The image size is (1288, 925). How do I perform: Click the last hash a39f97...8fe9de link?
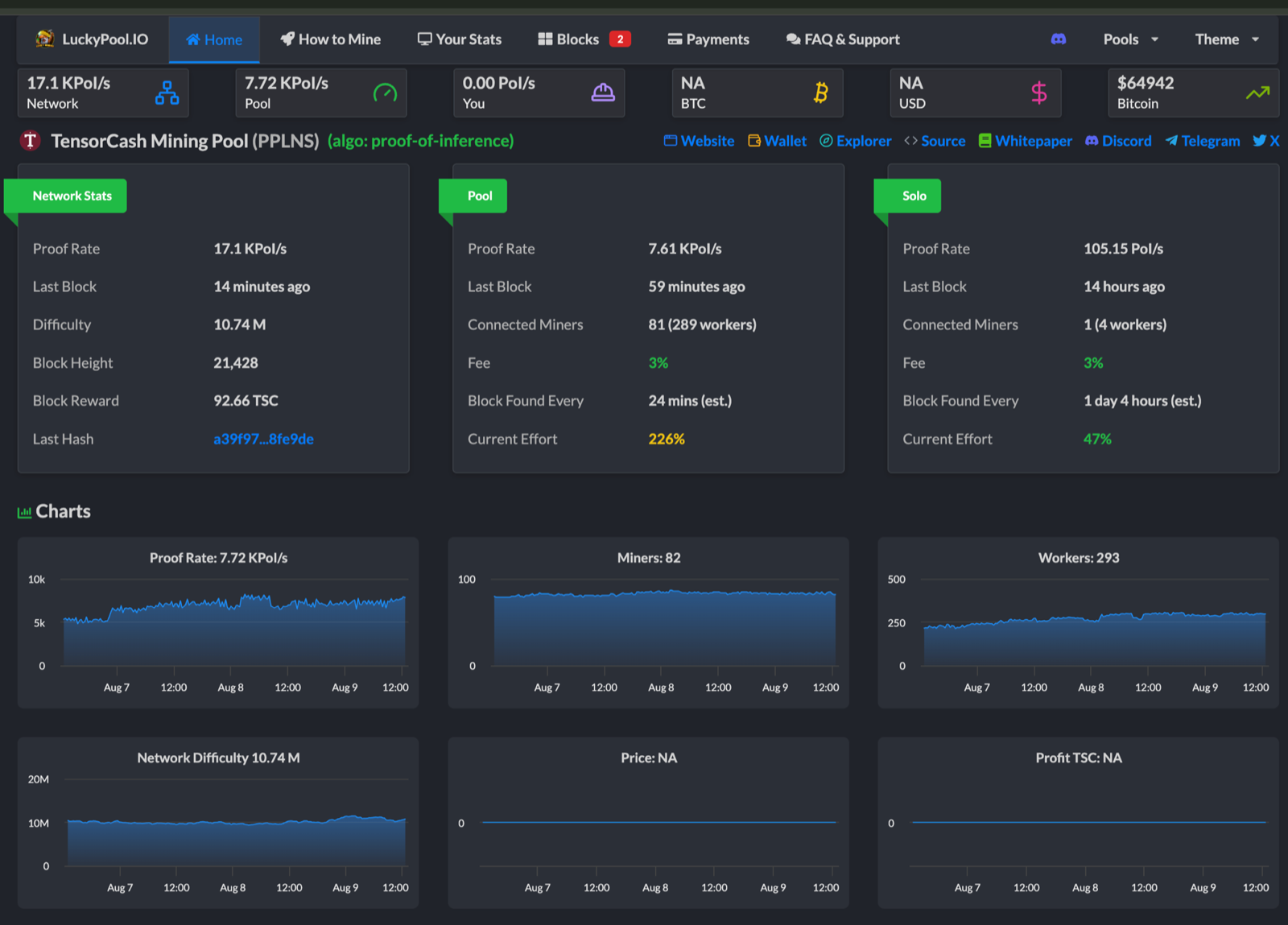tap(263, 439)
